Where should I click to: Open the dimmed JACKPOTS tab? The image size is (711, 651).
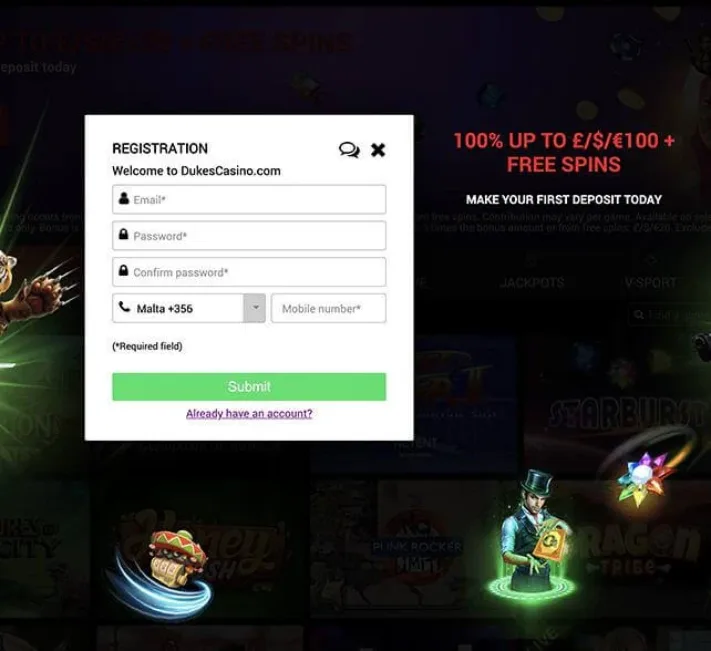pyautogui.click(x=532, y=283)
